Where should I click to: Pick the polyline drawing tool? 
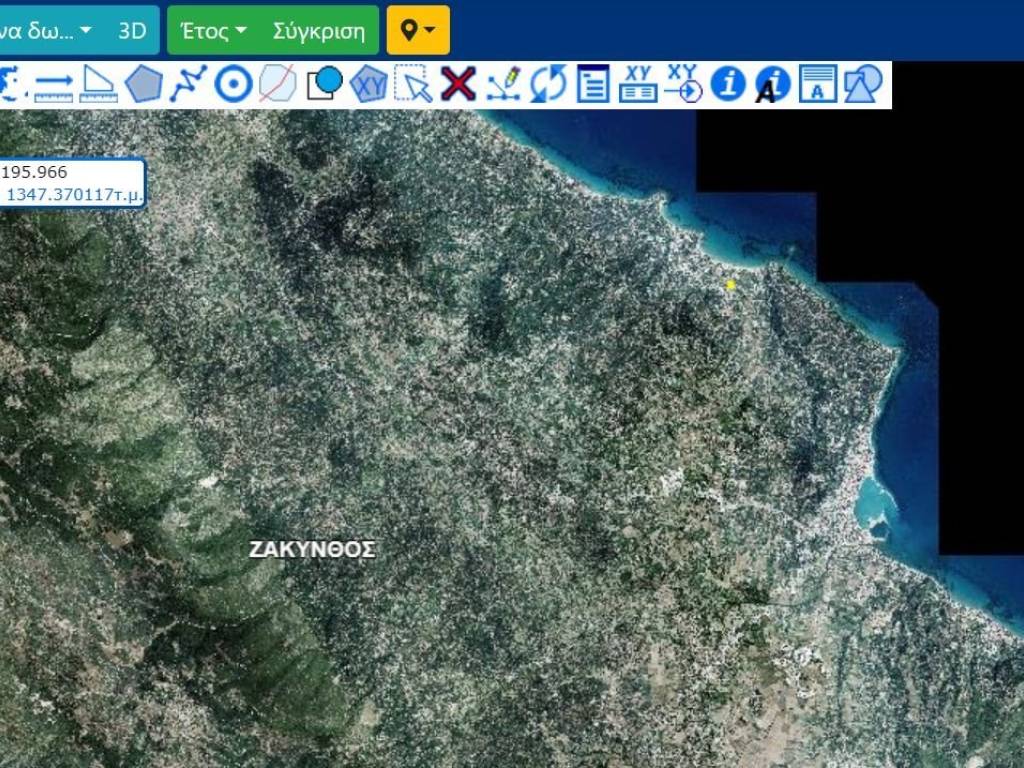(x=188, y=85)
